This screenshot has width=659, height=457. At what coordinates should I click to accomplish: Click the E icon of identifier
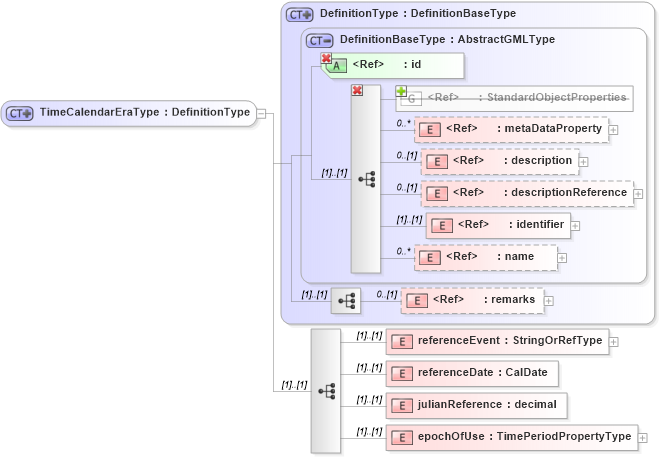[x=442, y=226]
